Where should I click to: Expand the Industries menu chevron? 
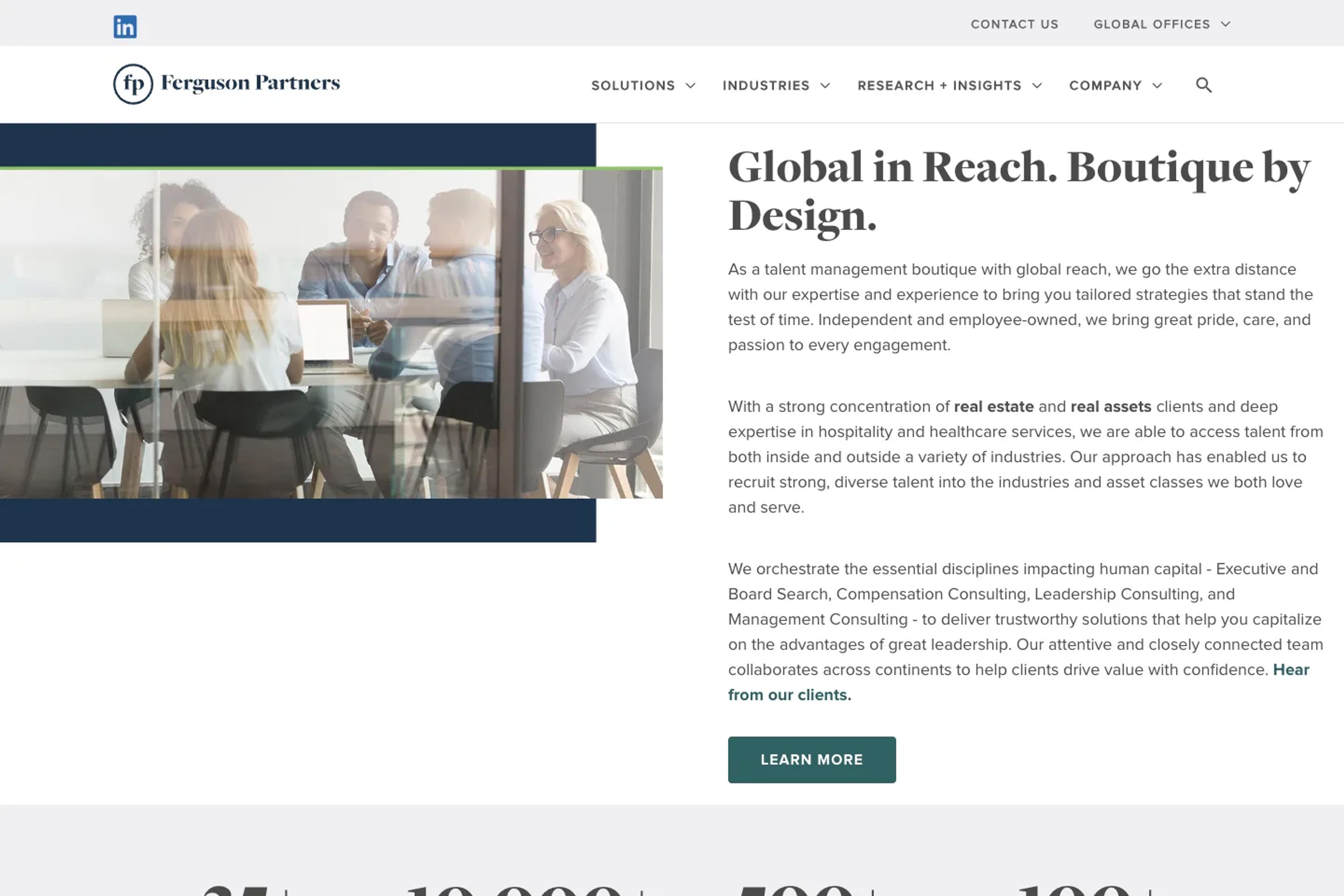(825, 86)
